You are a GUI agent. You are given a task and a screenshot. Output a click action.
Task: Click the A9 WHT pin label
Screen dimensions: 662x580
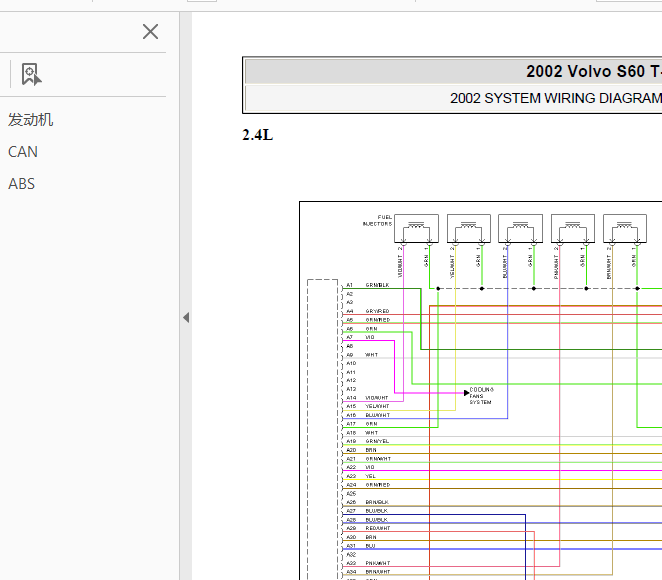362,355
